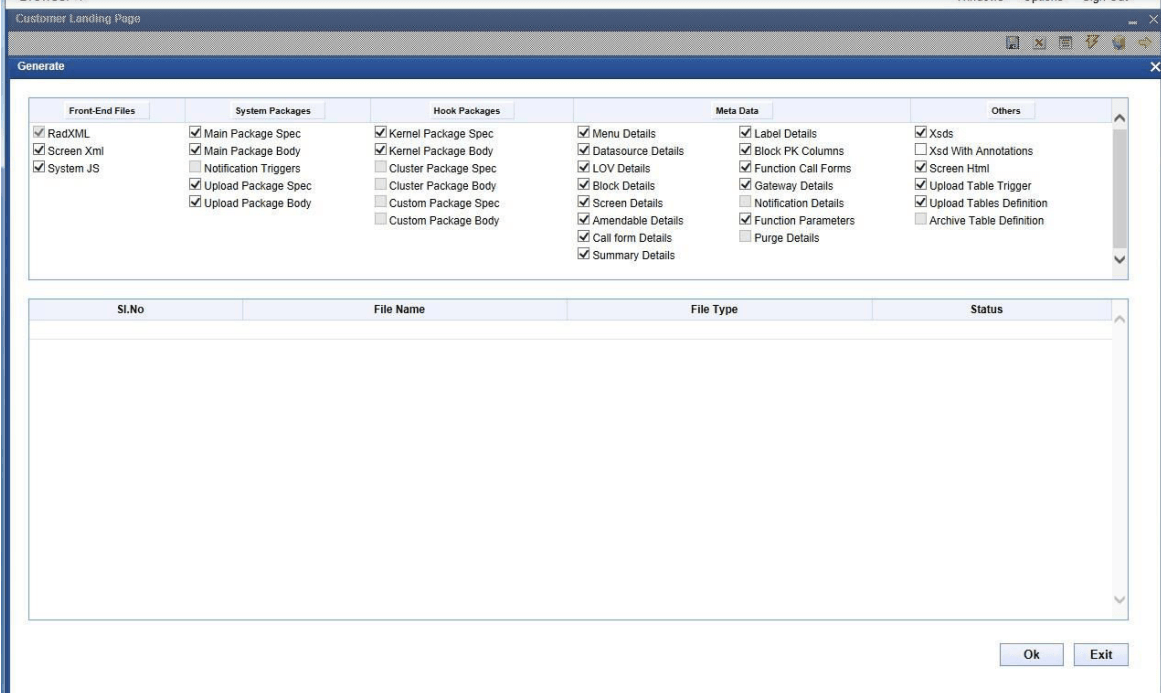Click the Meta Data header

pos(737,110)
